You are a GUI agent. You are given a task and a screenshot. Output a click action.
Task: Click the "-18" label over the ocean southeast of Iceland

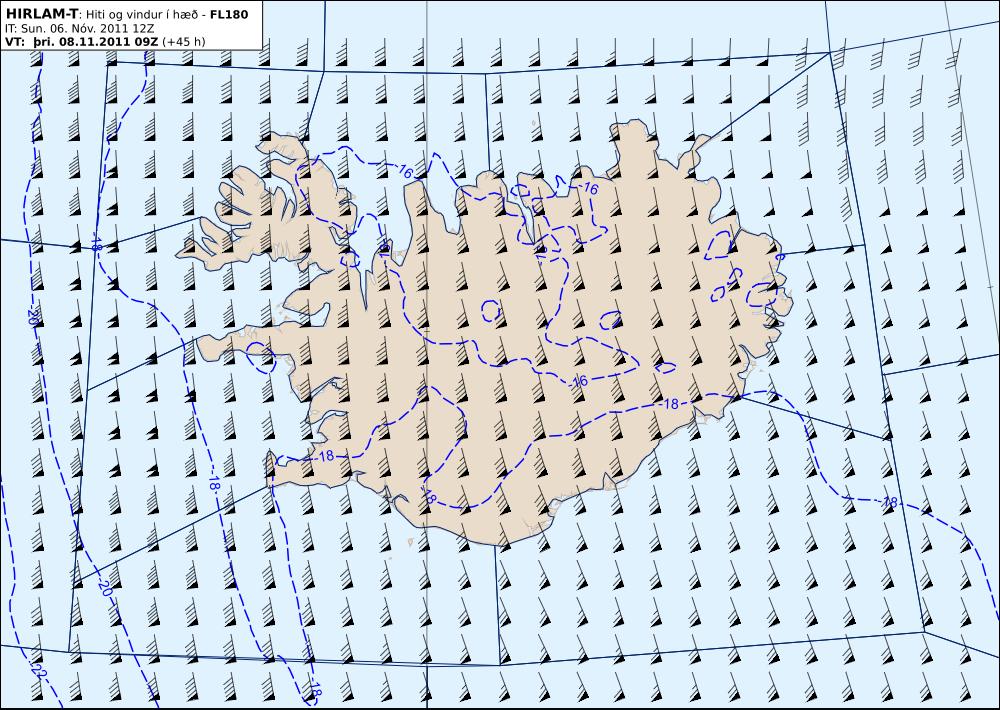(x=888, y=502)
